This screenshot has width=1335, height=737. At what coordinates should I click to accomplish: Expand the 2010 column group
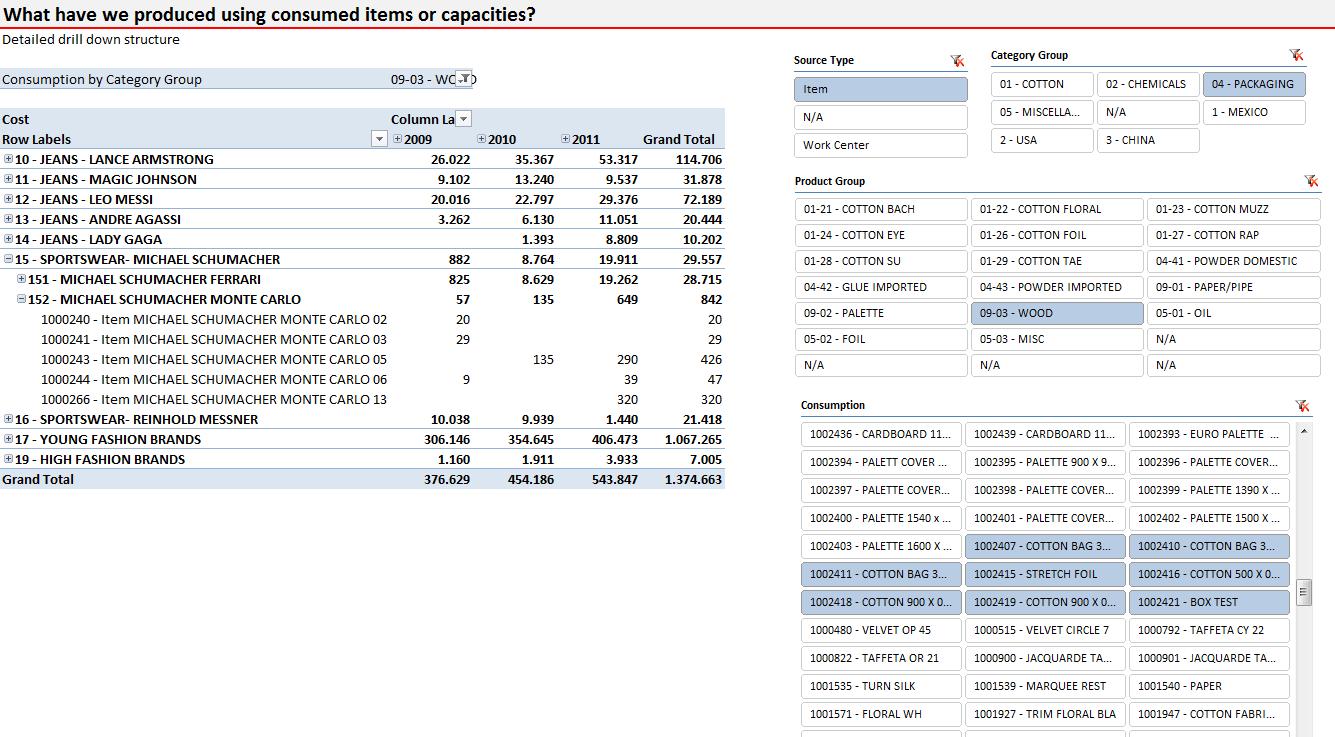click(x=482, y=139)
